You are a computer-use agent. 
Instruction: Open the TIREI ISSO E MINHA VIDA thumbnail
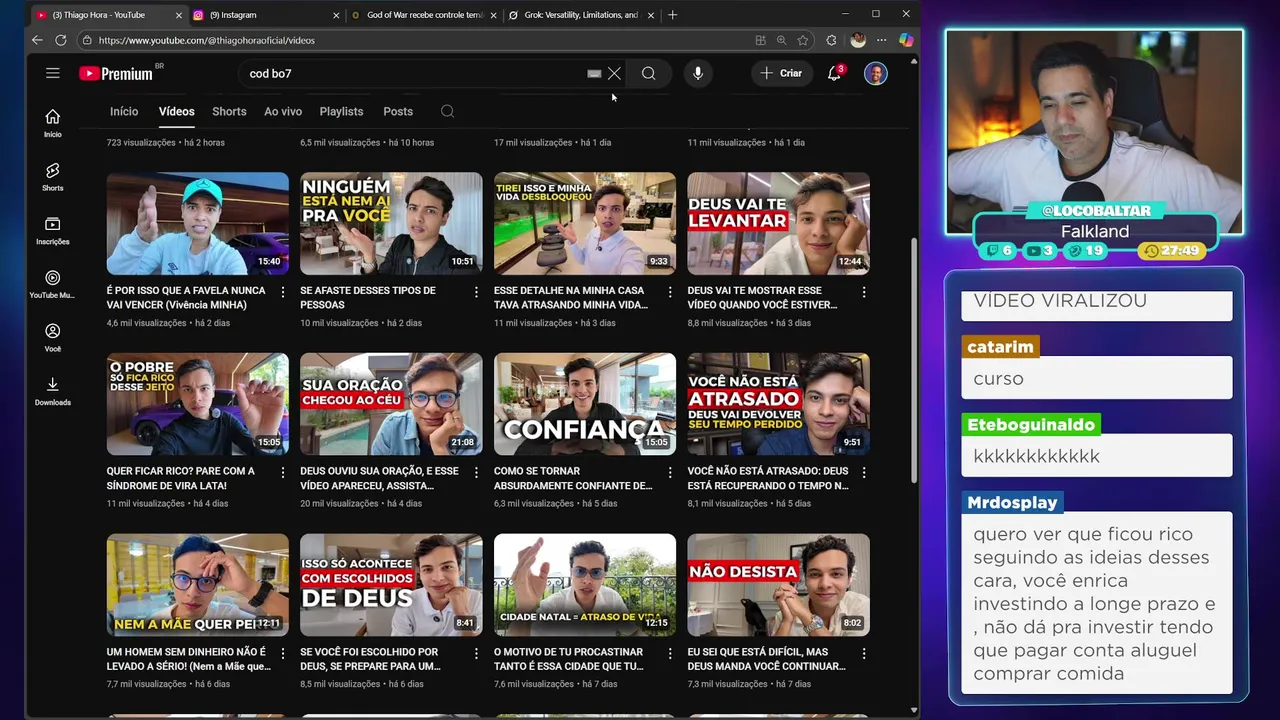tap(585, 223)
